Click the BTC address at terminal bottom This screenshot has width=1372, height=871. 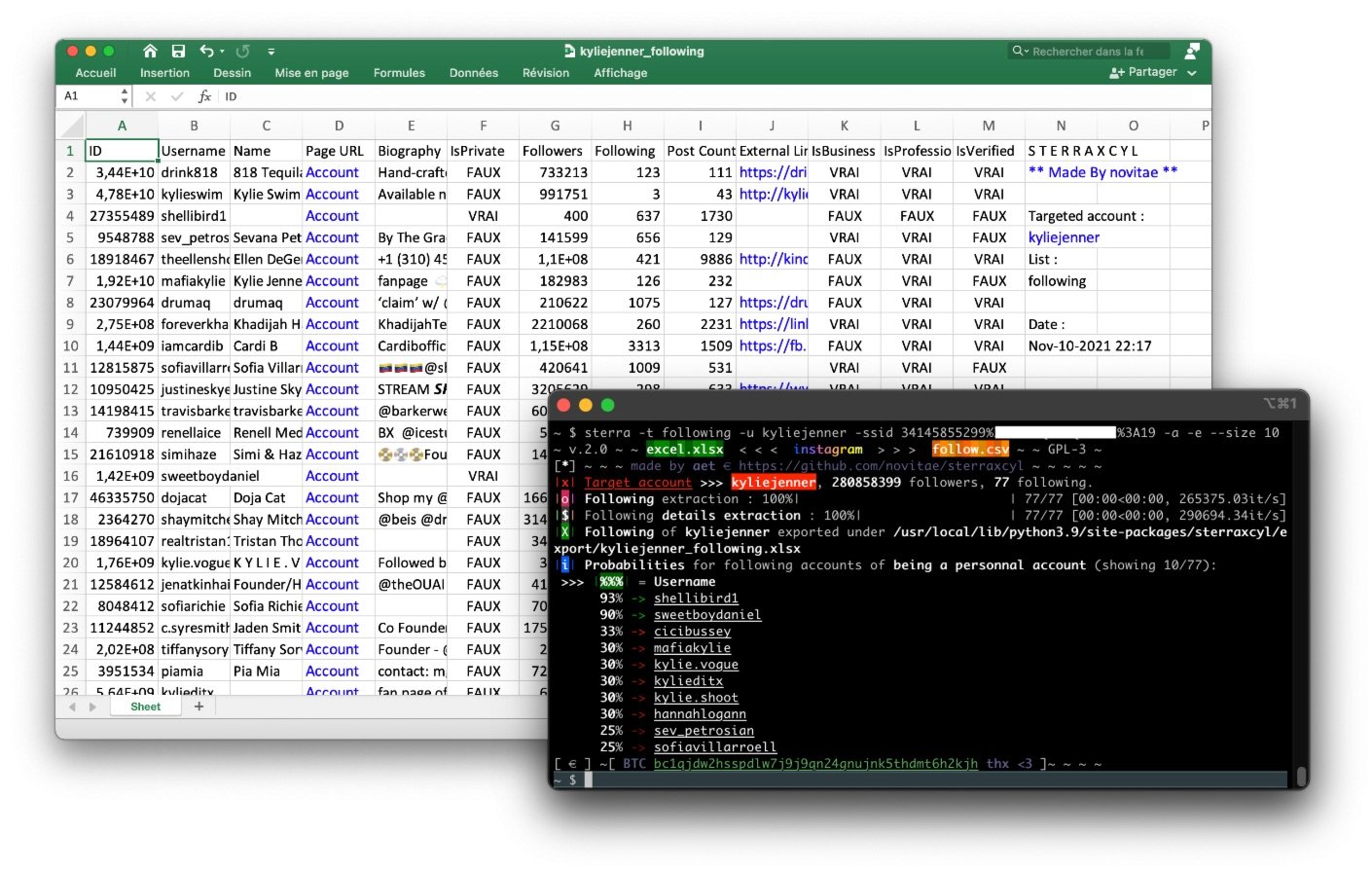(815, 764)
